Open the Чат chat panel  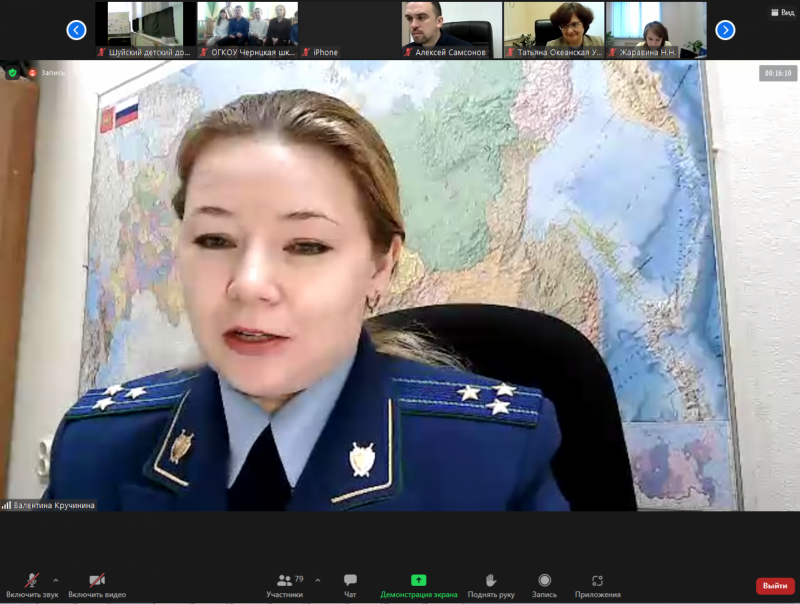(x=350, y=584)
